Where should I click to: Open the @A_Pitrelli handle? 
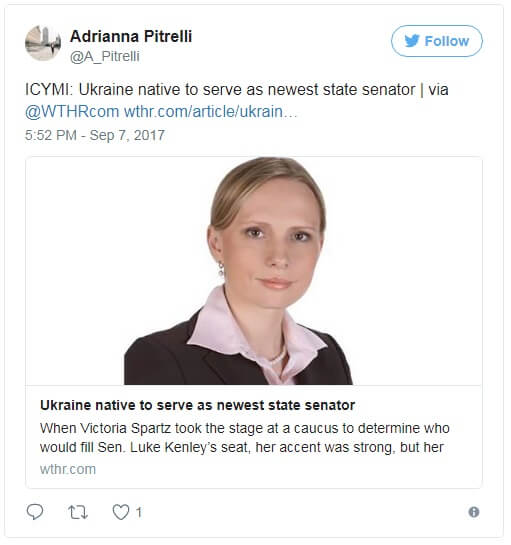105,56
